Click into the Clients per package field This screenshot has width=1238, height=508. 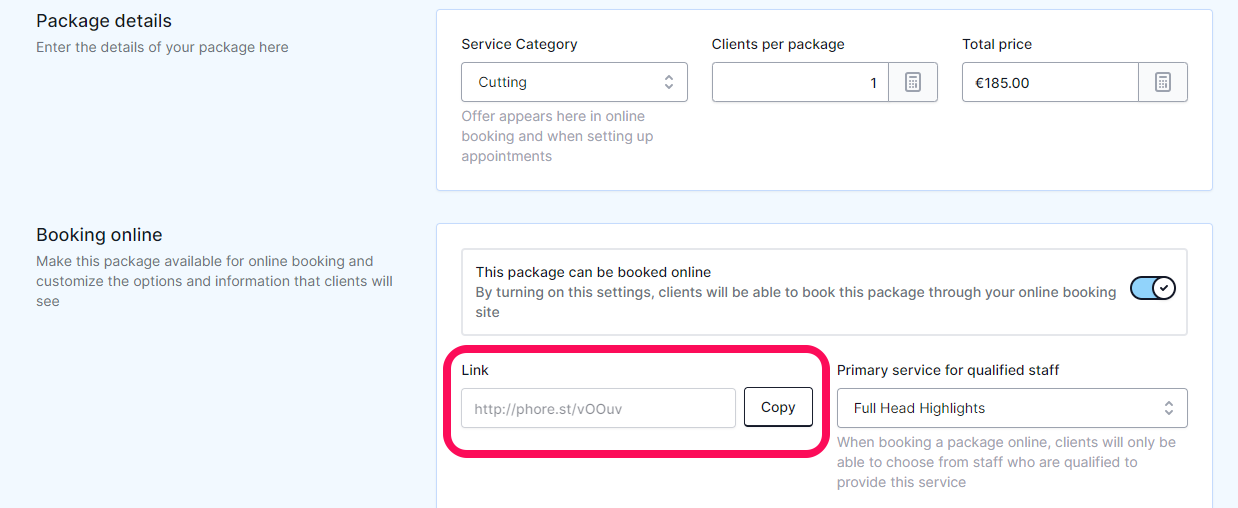click(x=800, y=82)
